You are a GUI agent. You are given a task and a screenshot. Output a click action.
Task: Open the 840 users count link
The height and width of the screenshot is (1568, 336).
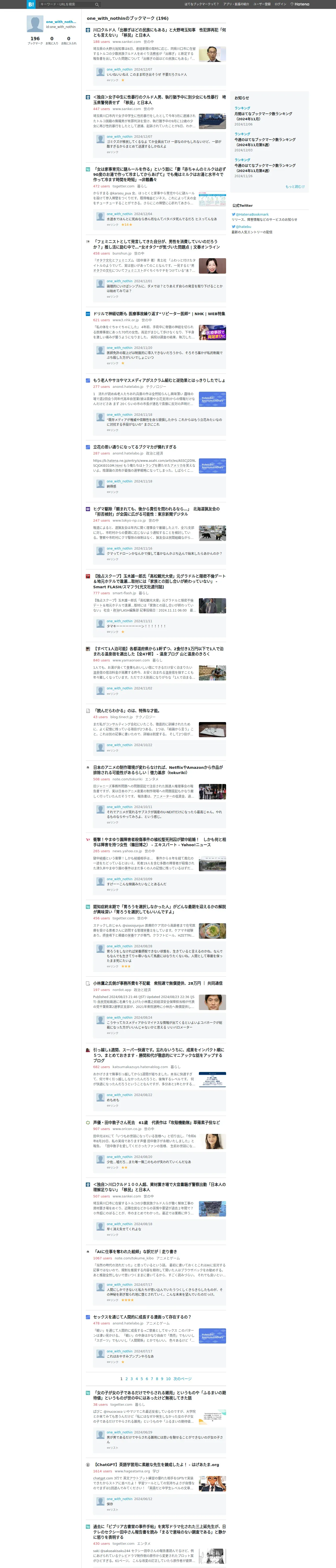(101, 660)
